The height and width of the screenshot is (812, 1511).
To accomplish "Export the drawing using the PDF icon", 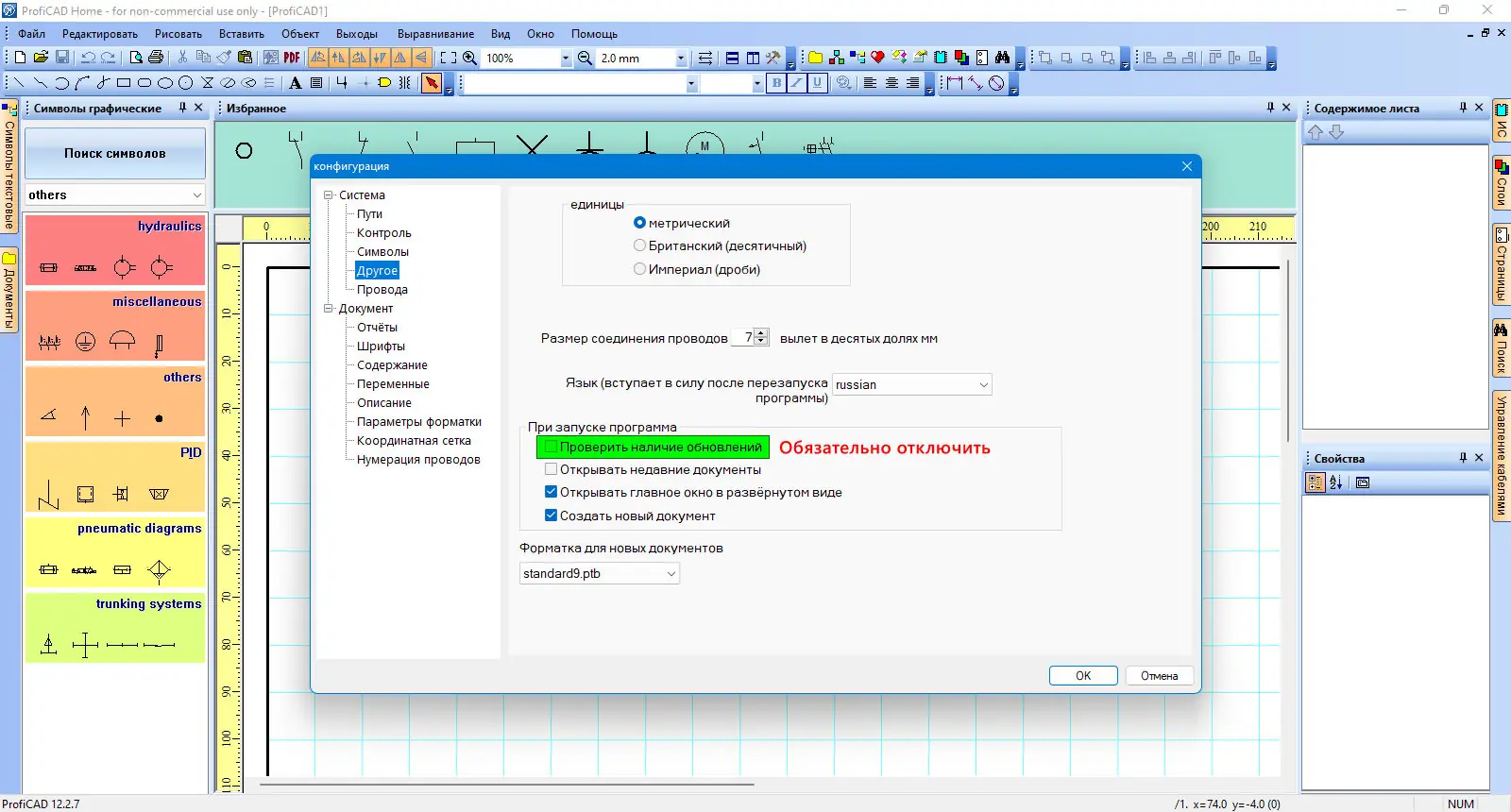I will click(292, 58).
